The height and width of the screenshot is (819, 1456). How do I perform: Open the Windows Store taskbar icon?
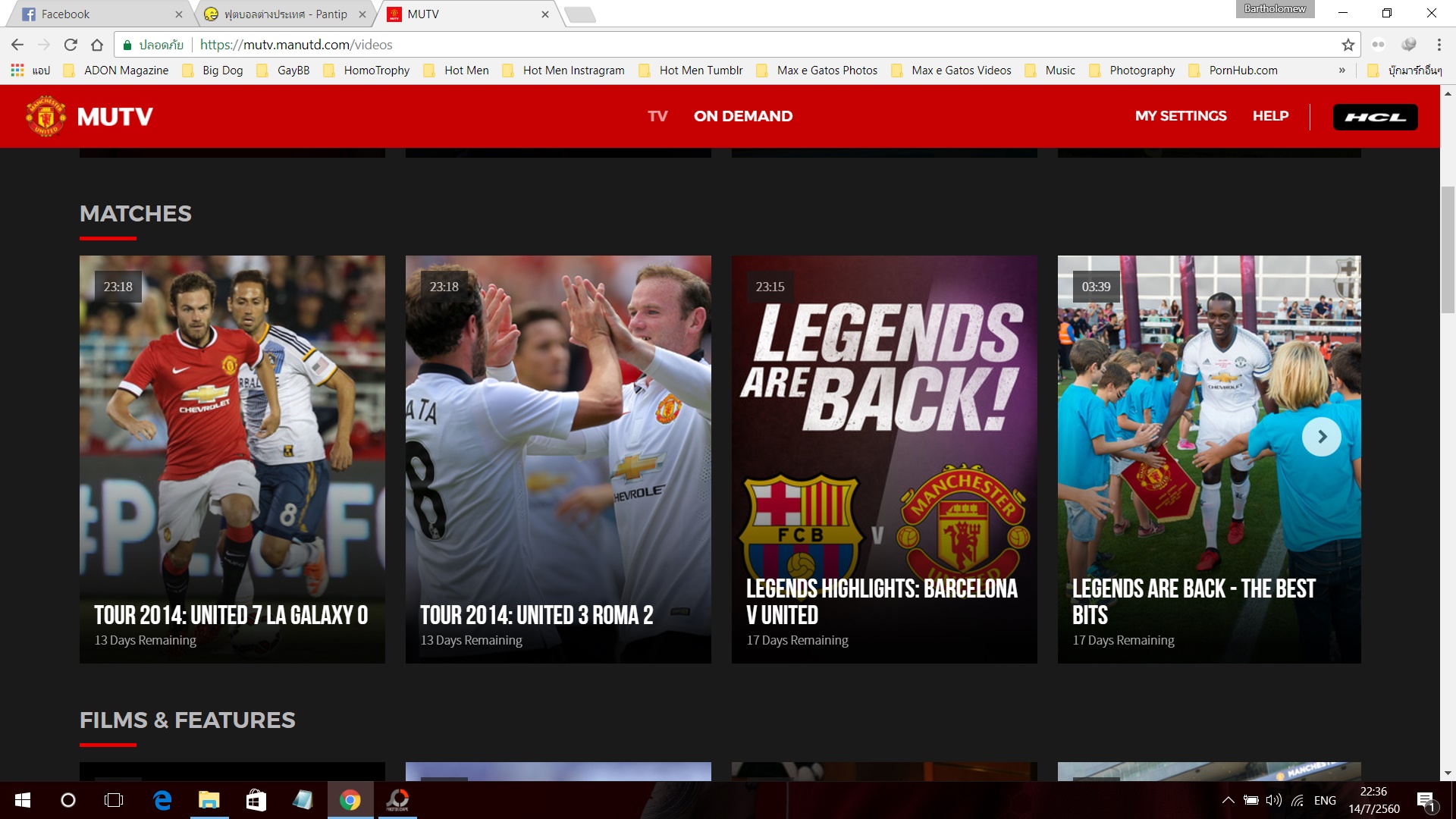click(256, 800)
